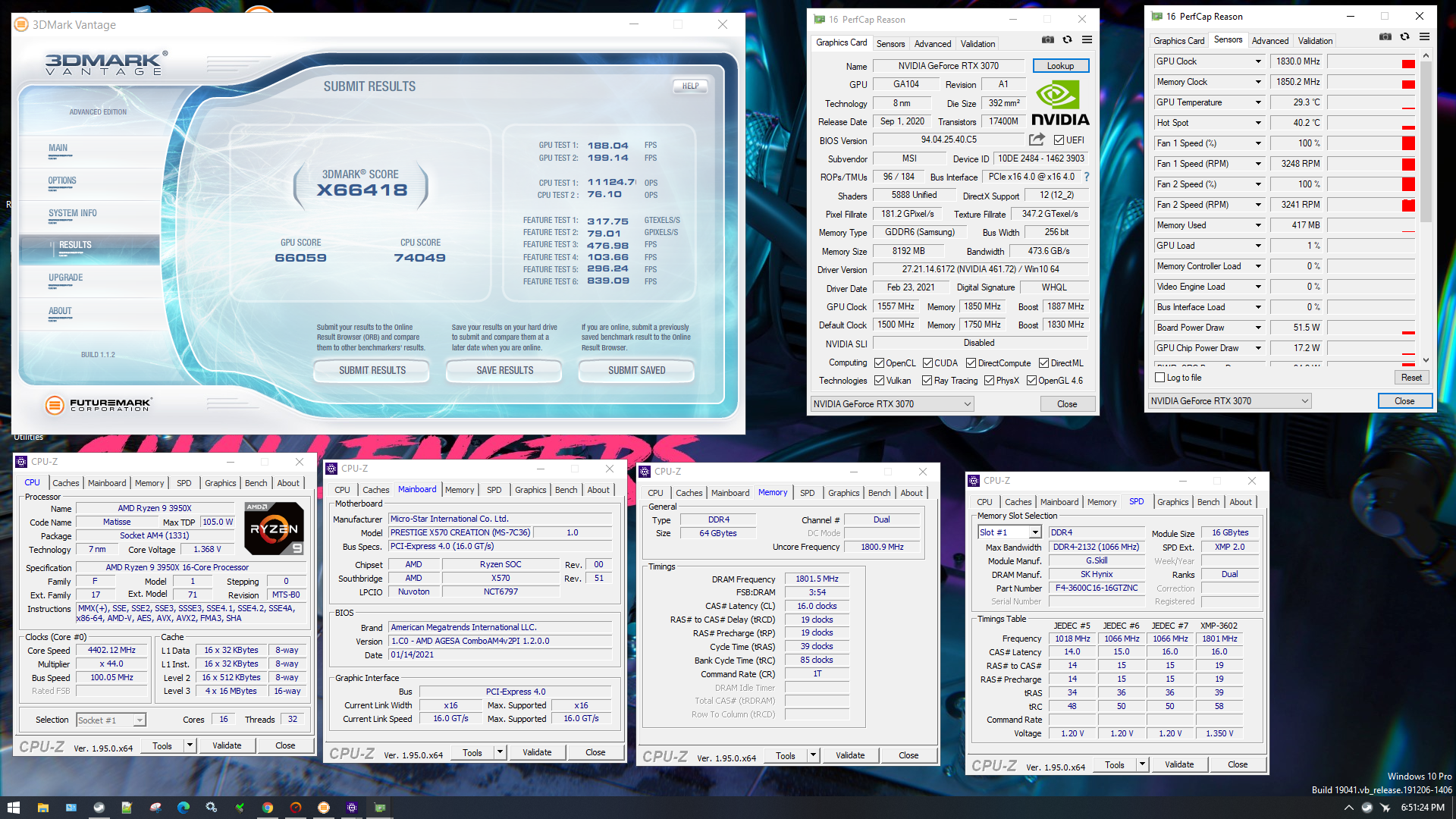Toggle the Ray Tracing checkbox
Viewport: 1456px width, 819px height.
coord(927,381)
